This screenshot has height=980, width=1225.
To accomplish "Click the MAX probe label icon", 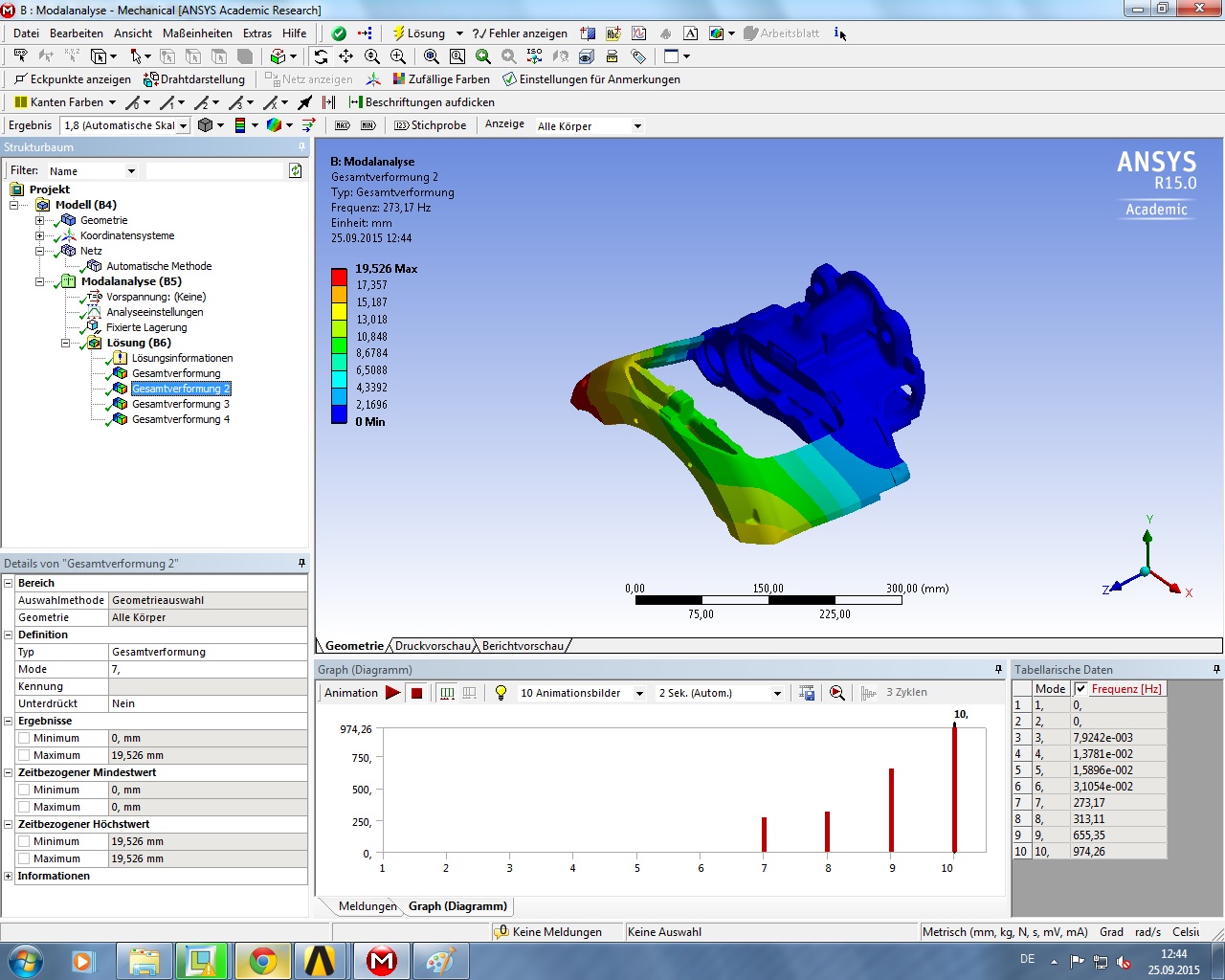I will click(343, 125).
